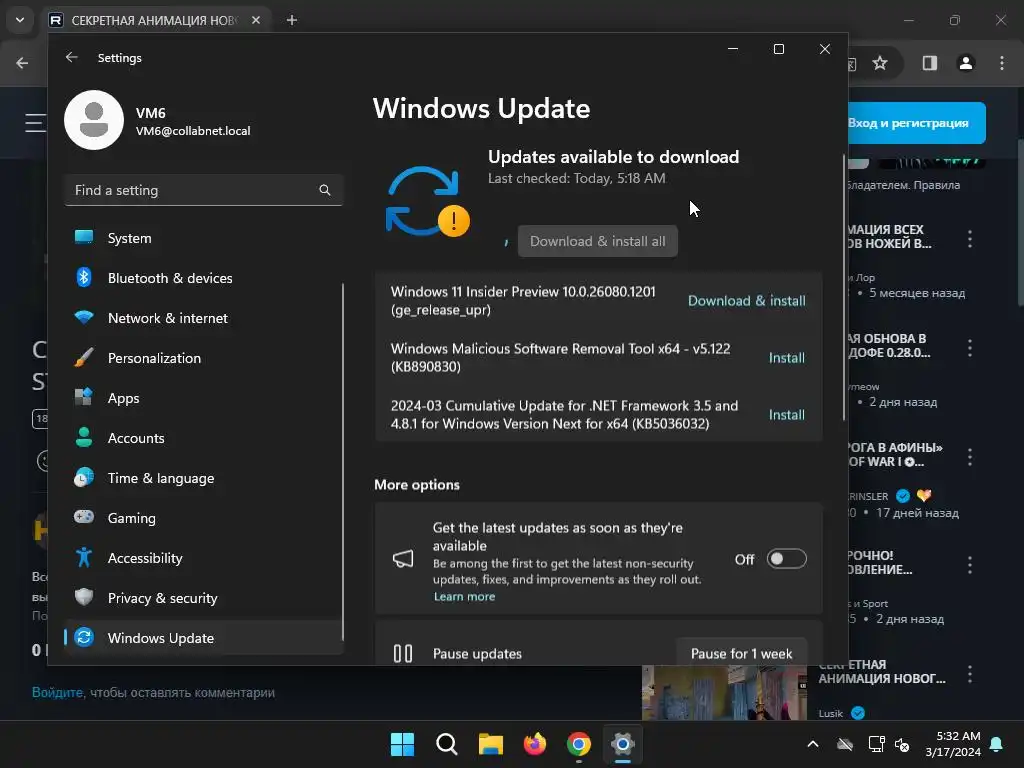The width and height of the screenshot is (1024, 768).
Task: Click the search magnifier in Find a setting
Action: (x=325, y=190)
